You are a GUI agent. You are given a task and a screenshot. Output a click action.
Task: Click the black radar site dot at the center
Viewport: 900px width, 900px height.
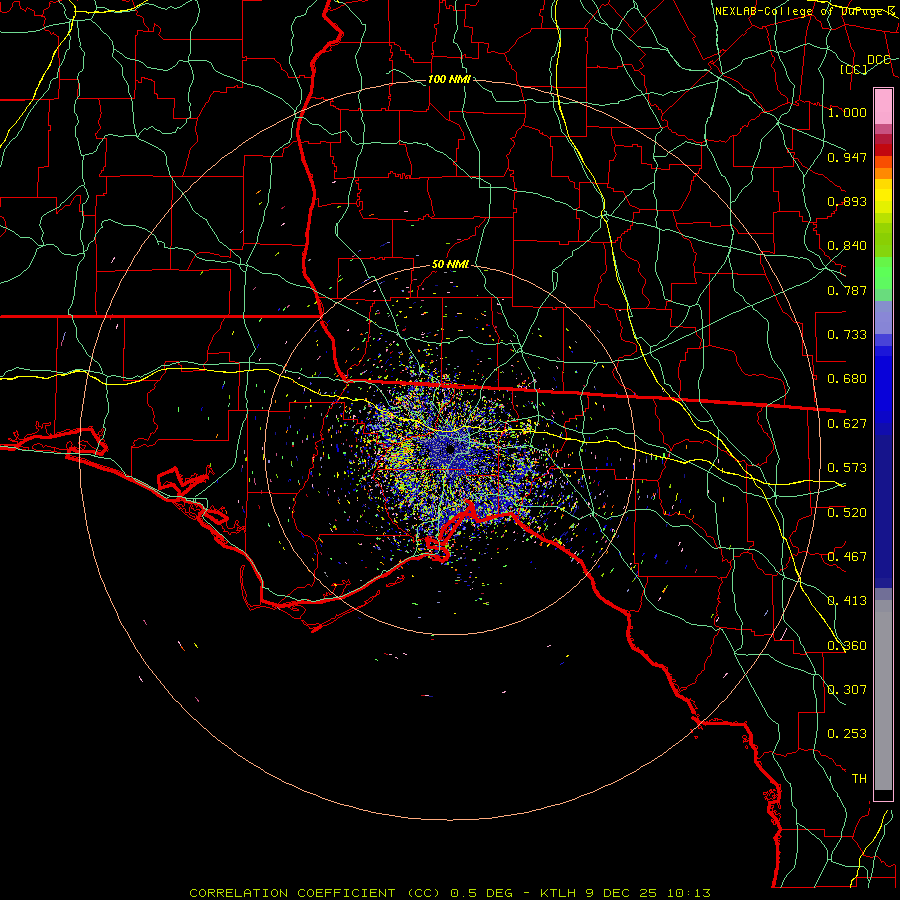(450, 449)
